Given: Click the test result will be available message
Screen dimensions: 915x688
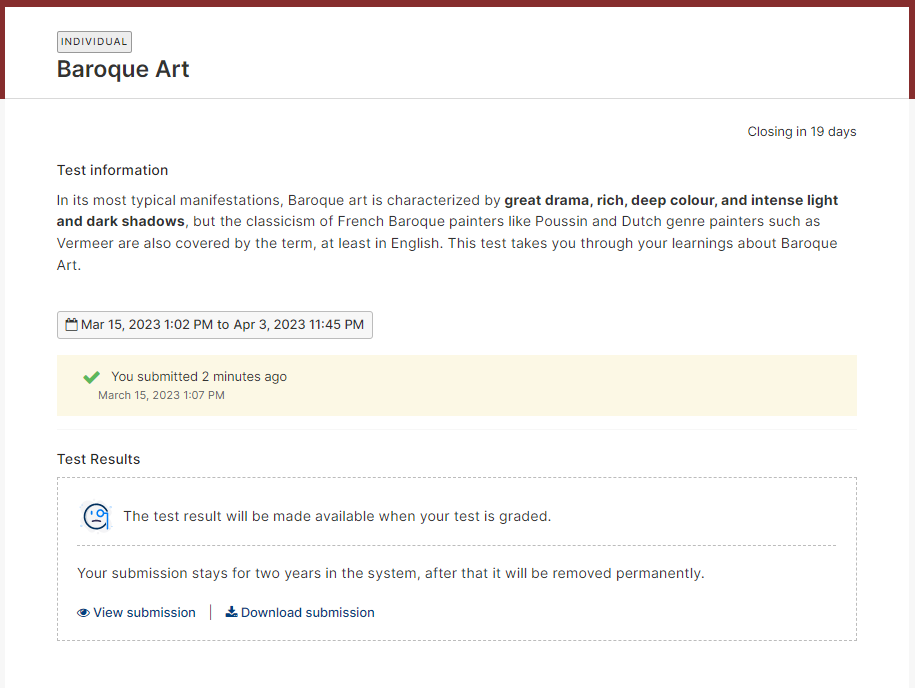Looking at the screenshot, I should click(337, 516).
